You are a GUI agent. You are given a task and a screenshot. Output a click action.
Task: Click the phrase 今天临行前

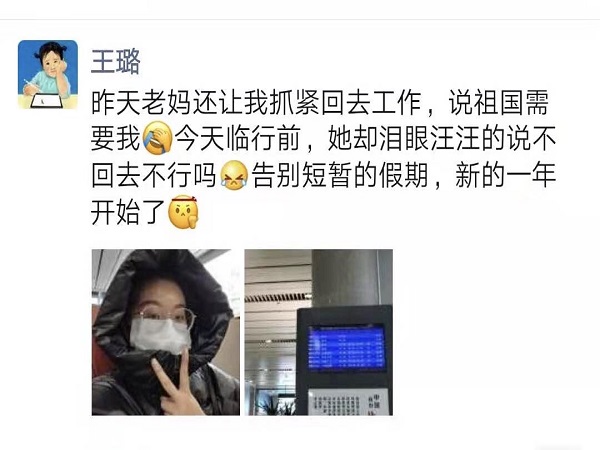point(237,139)
